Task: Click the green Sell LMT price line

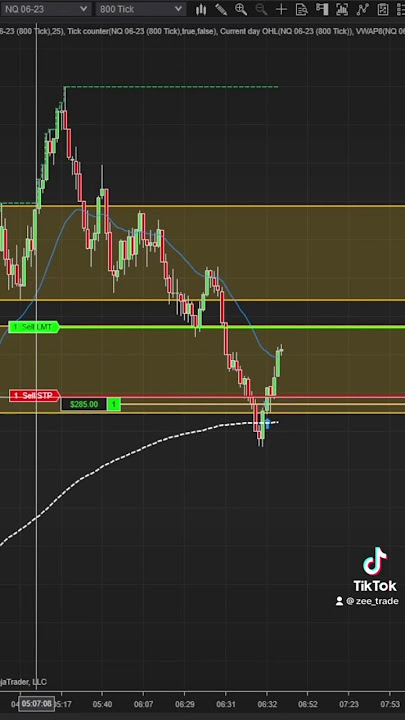Action: (232, 327)
